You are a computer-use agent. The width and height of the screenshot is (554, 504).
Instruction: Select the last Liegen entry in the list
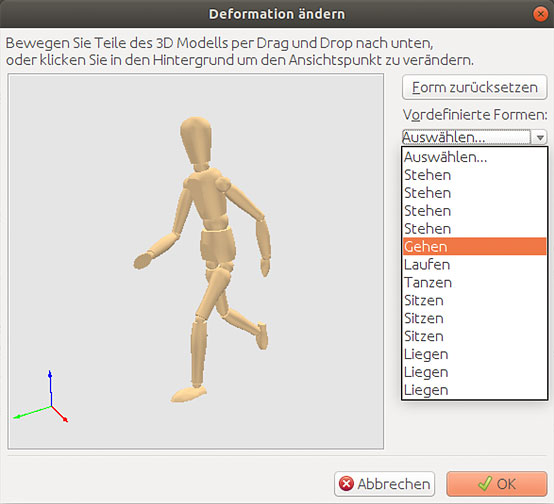(475, 390)
